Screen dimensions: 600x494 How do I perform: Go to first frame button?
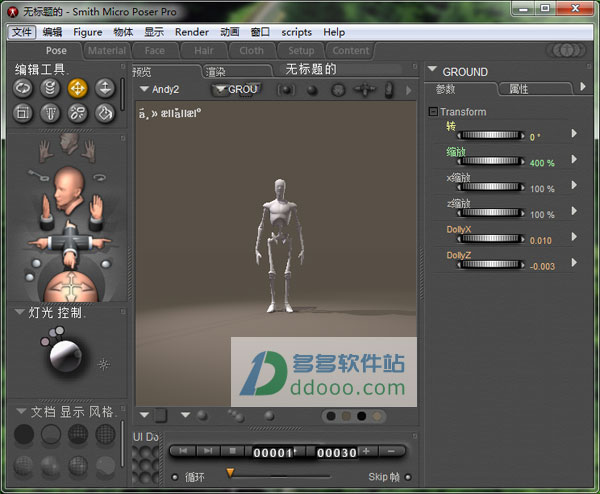click(x=183, y=451)
